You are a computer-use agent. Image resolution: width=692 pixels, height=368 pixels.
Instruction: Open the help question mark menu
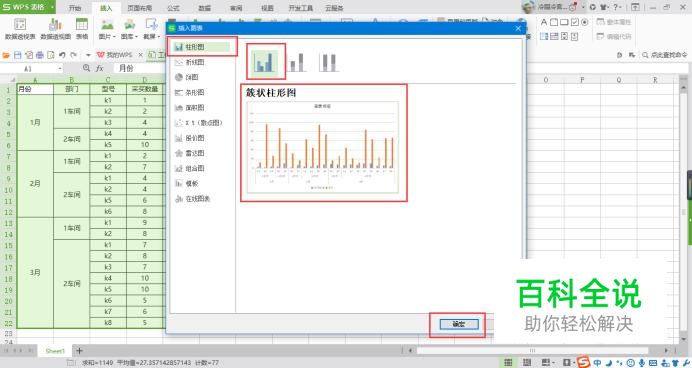point(616,7)
